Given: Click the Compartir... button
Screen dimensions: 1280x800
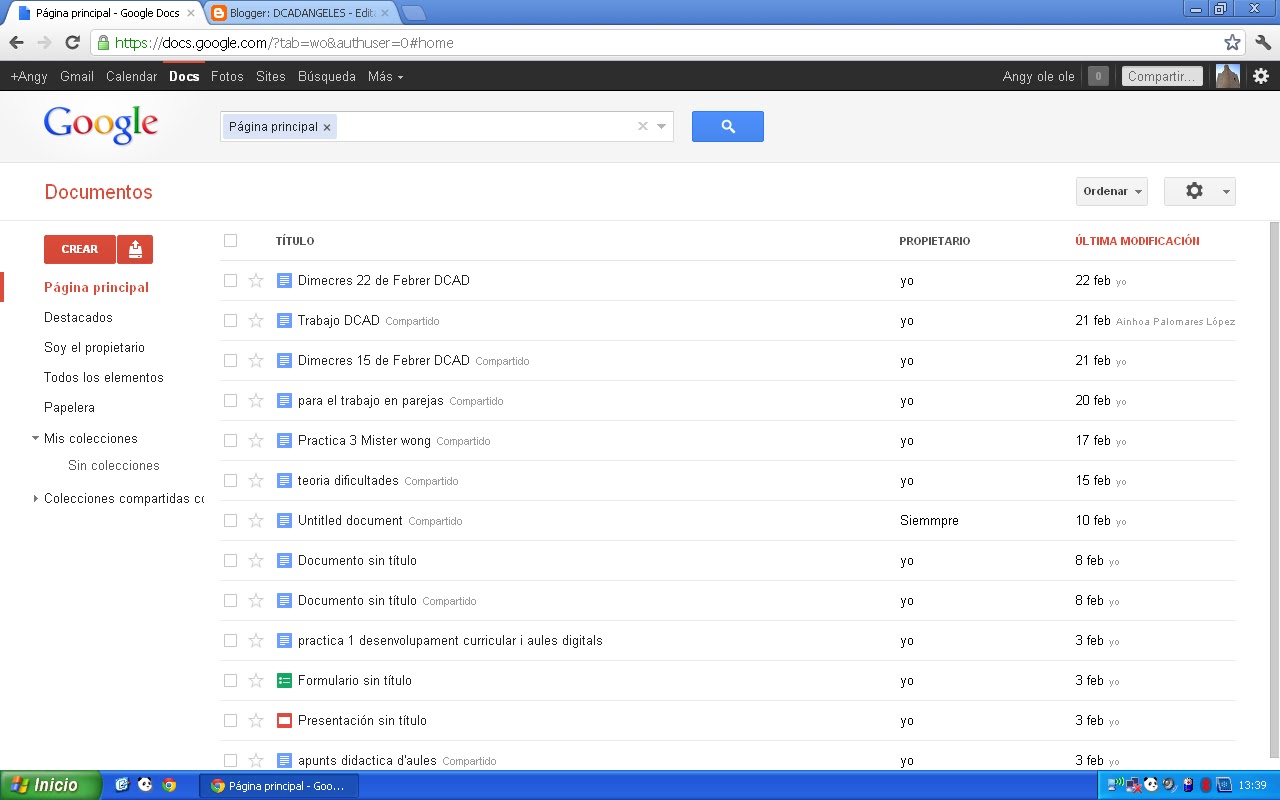Looking at the screenshot, I should pos(1162,76).
